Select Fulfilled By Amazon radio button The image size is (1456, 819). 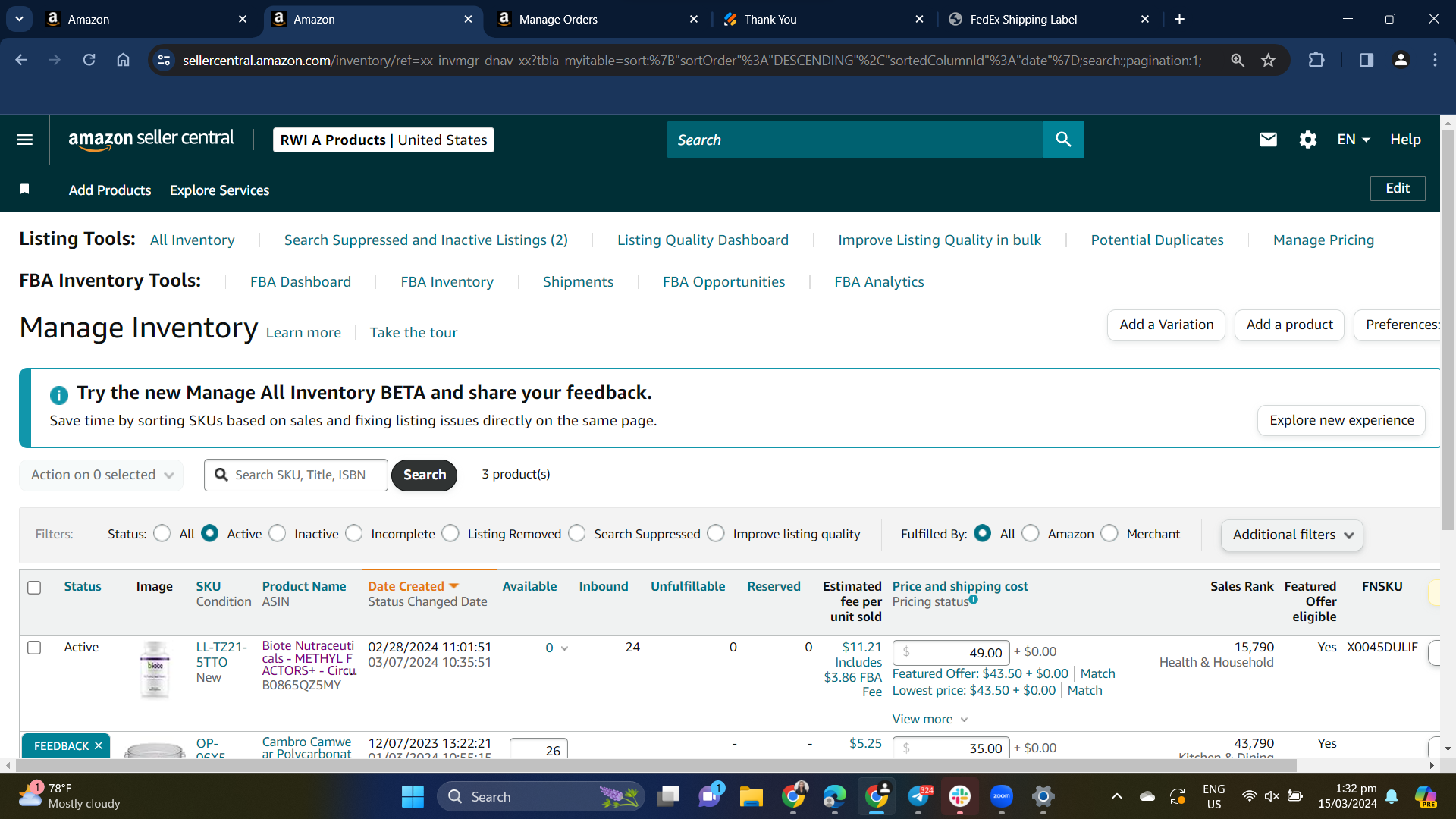click(x=1031, y=534)
